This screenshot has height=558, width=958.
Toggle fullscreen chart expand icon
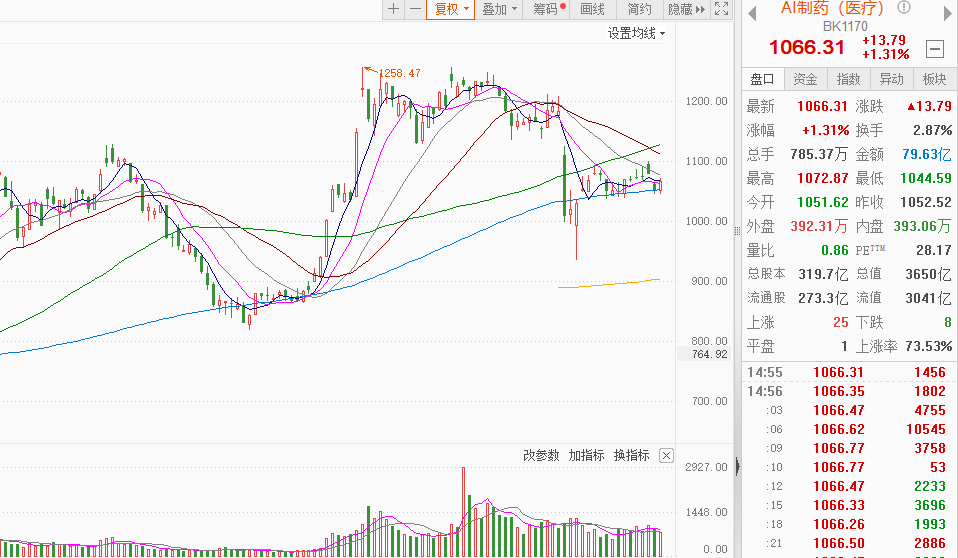click(721, 9)
